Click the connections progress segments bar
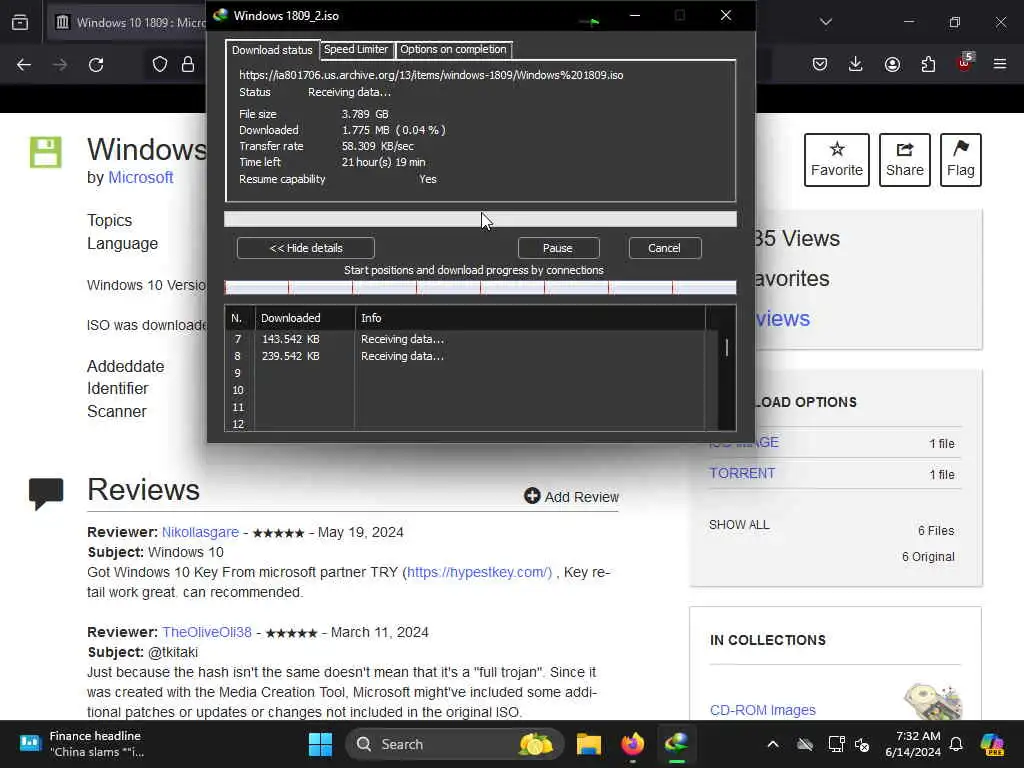The image size is (1024, 768). (x=480, y=287)
